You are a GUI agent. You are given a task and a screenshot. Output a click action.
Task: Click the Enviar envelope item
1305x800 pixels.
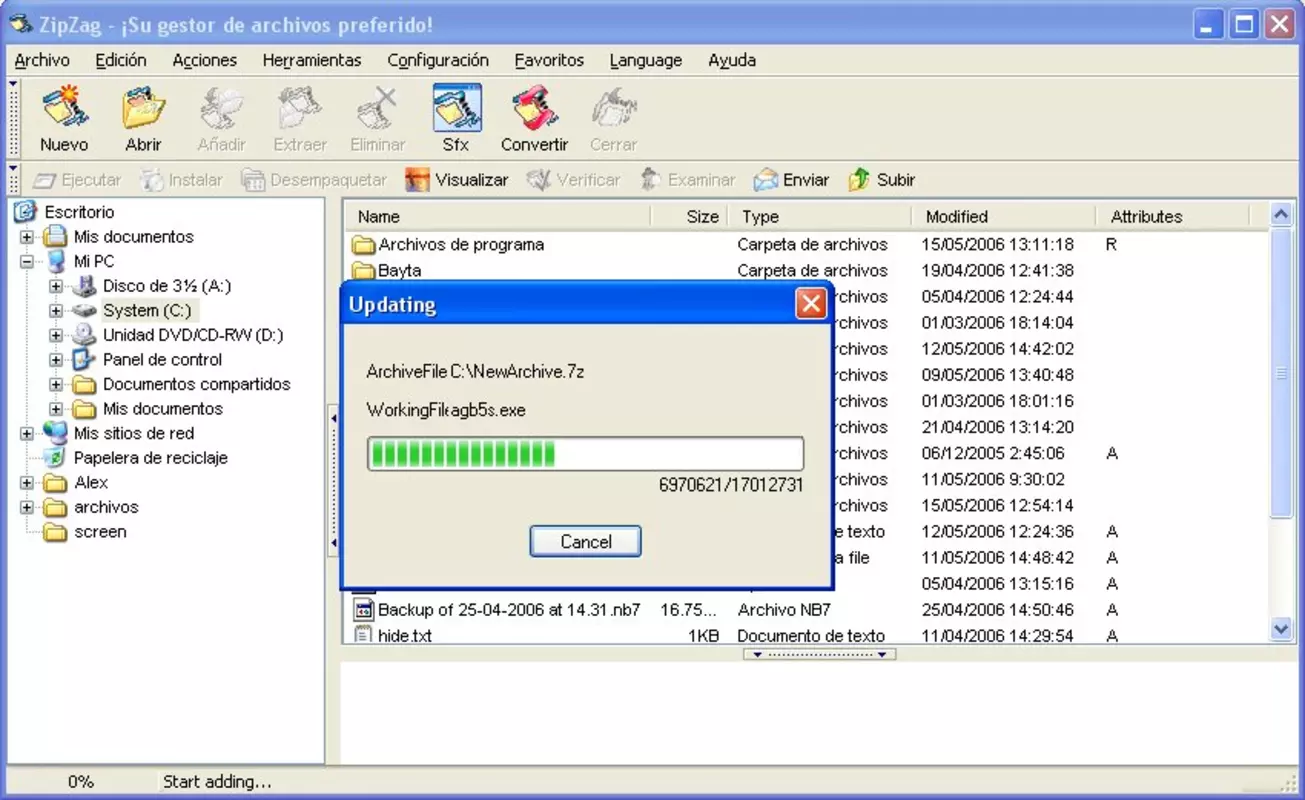791,180
